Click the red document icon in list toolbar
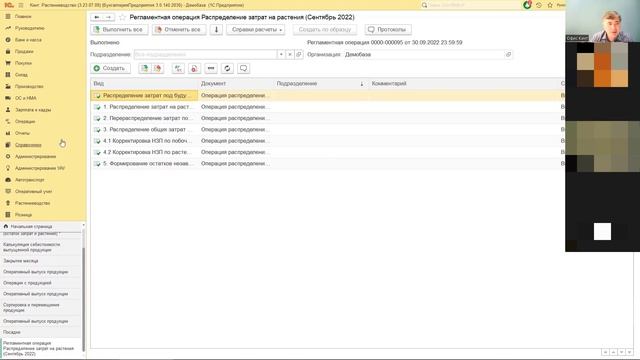Image resolution: width=640 pixels, height=360 pixels. pos(194,69)
